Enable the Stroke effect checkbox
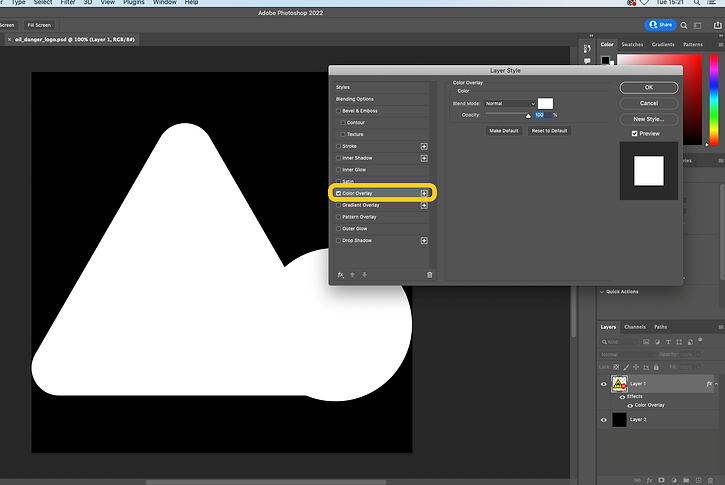Image resolution: width=725 pixels, height=485 pixels. [x=338, y=146]
